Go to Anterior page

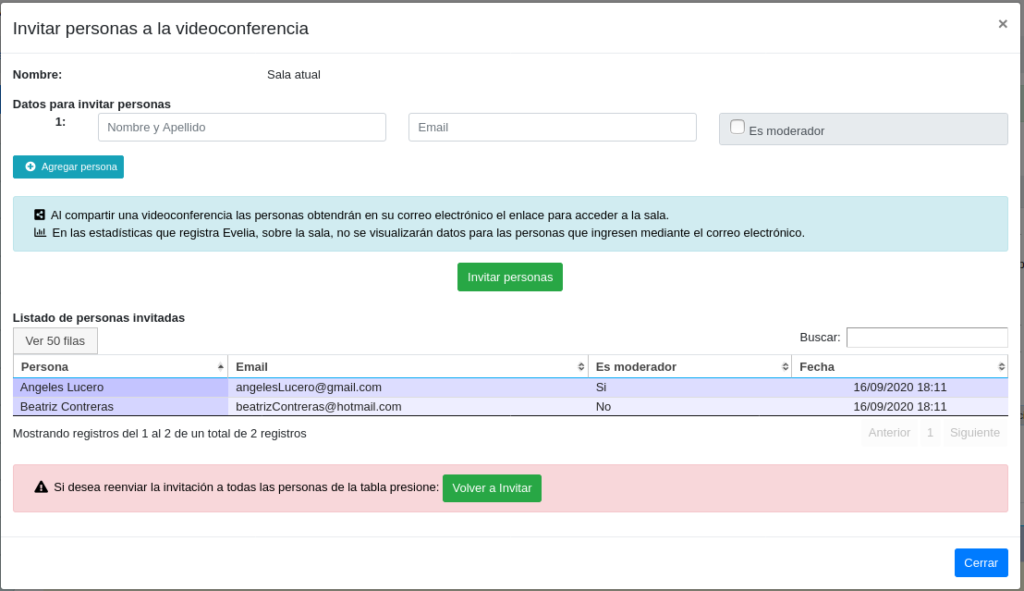[x=889, y=432]
